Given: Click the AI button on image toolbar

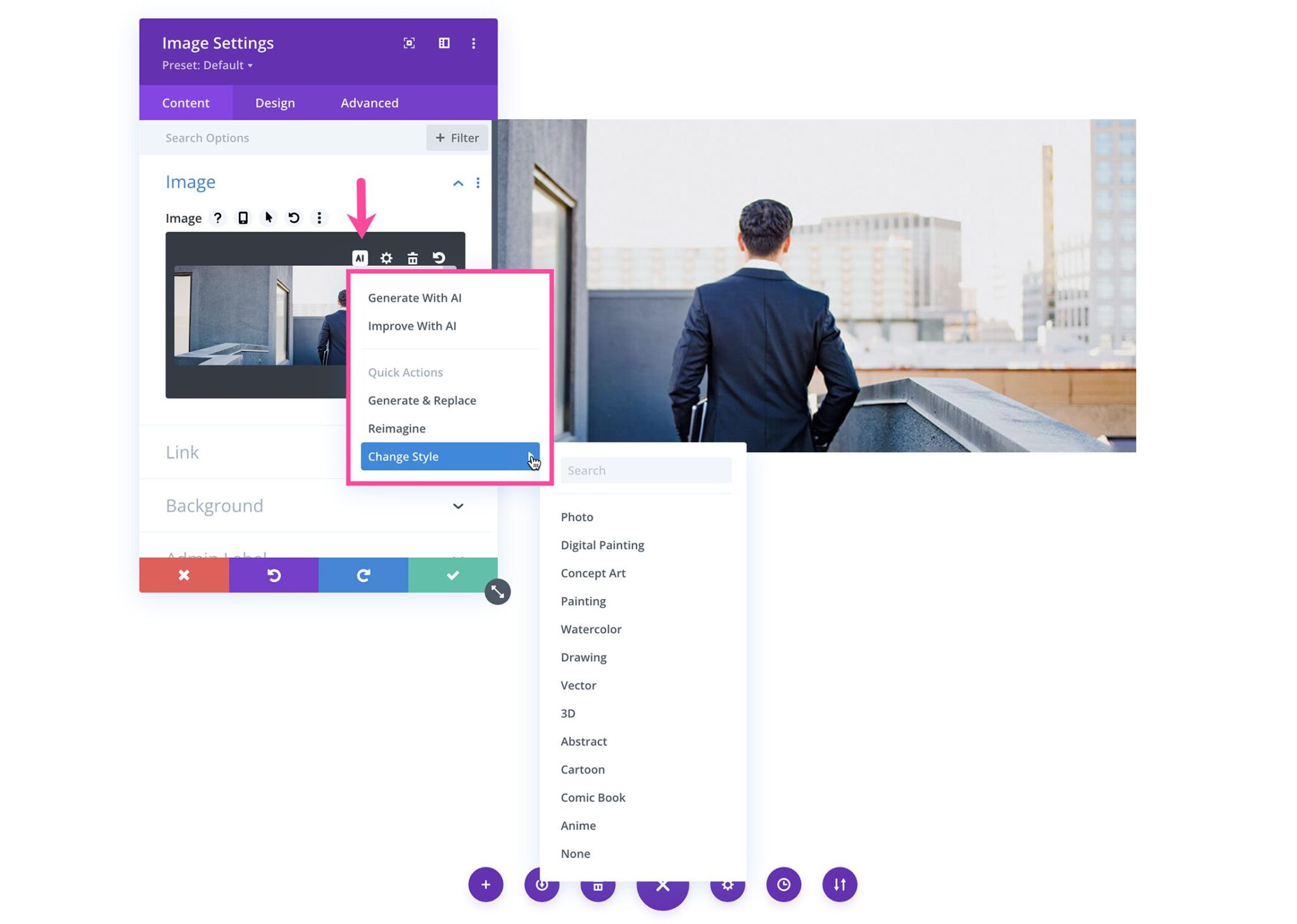Looking at the screenshot, I should coord(360,258).
